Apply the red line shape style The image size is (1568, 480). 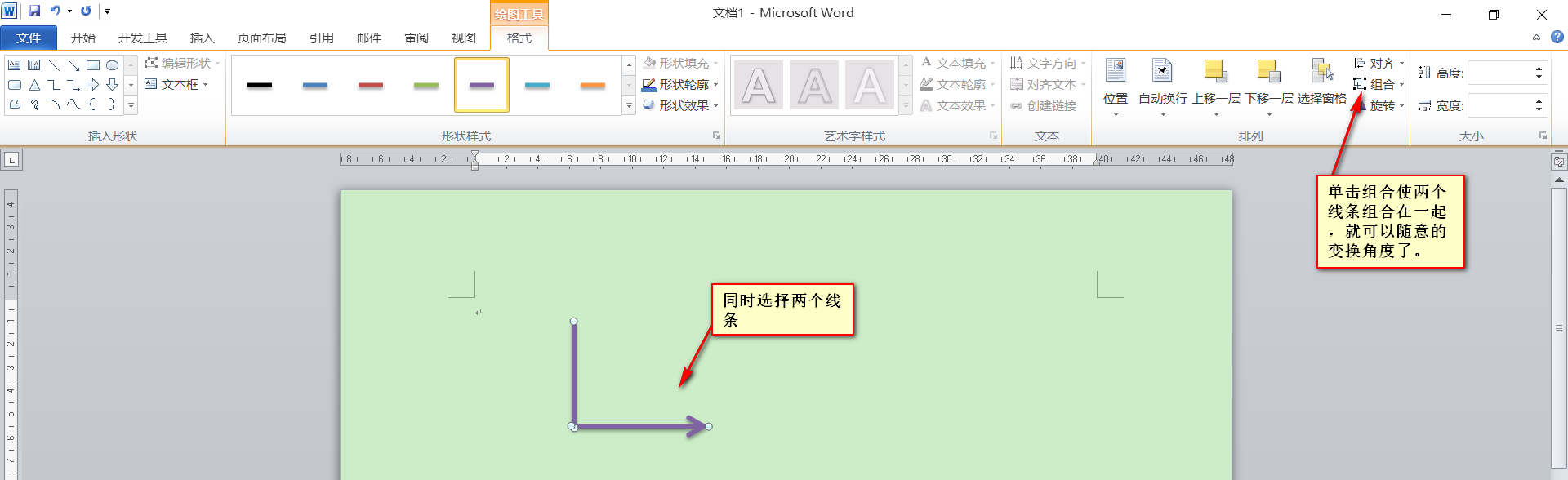click(x=371, y=85)
